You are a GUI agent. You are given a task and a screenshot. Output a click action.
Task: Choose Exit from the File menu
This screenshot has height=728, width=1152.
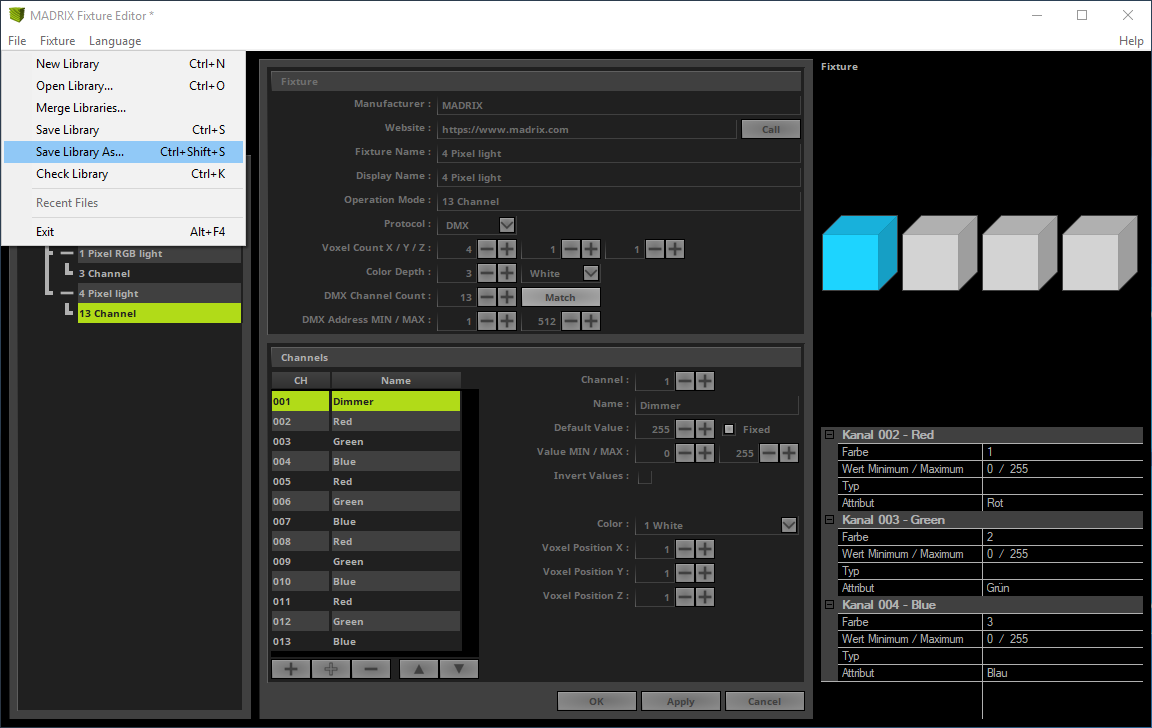[x=123, y=231]
